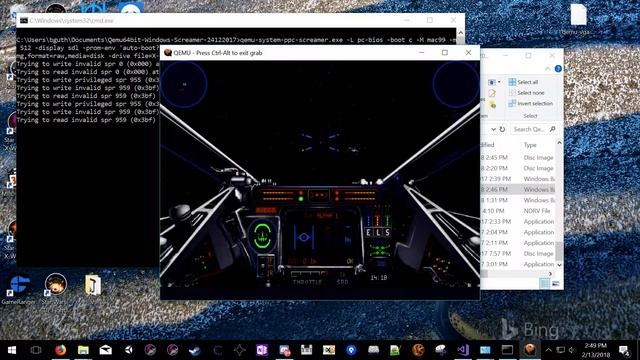The width and height of the screenshot is (640, 360).
Task: Open Steam from the taskbar
Action: click(194, 350)
